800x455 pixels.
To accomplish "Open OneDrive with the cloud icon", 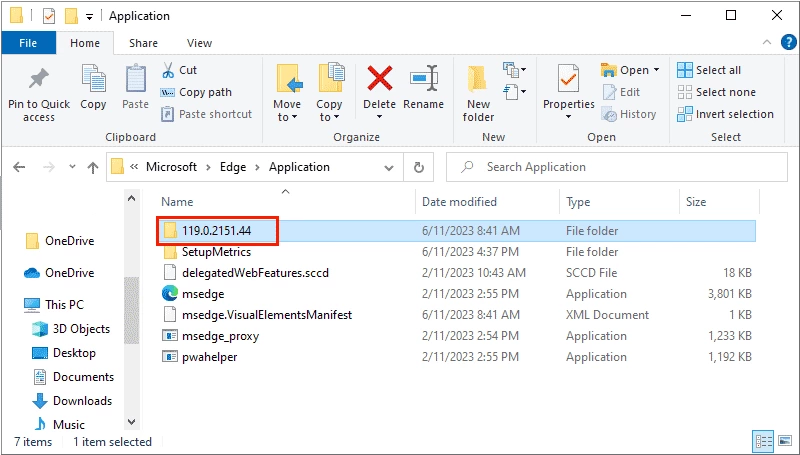I will [x=60, y=273].
